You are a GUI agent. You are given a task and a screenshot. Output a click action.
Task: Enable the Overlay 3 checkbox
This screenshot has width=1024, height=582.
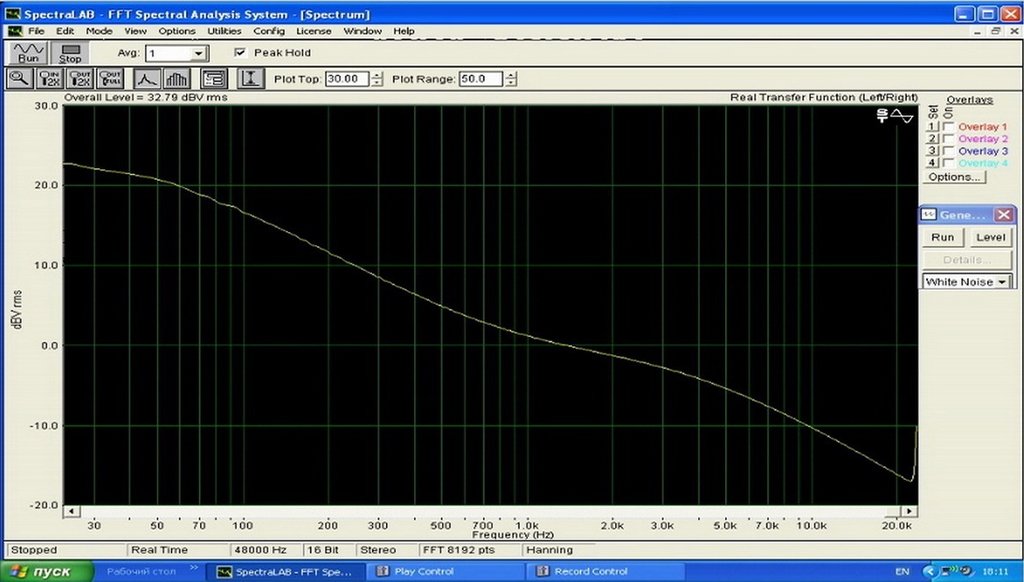(x=949, y=151)
